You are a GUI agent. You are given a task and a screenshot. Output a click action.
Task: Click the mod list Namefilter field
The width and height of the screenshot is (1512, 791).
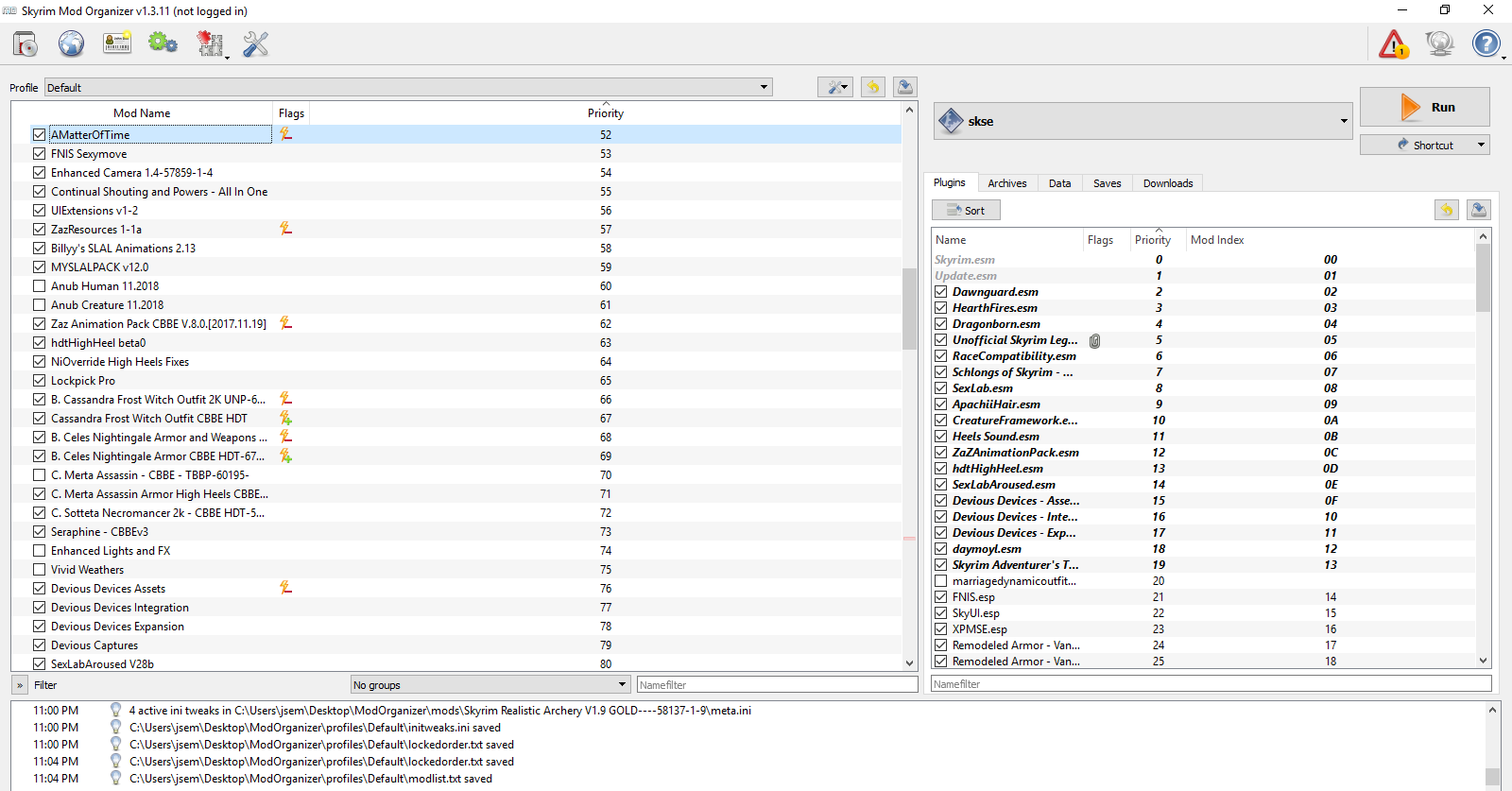coord(778,684)
